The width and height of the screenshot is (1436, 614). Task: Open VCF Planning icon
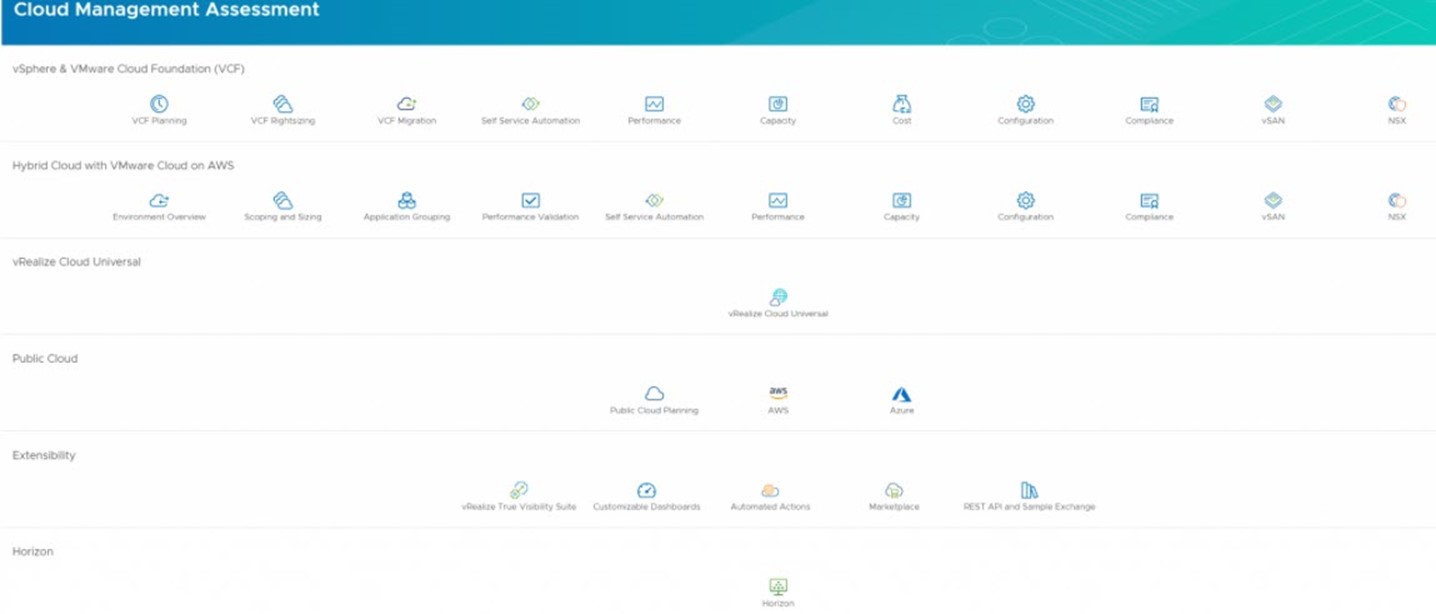tap(159, 104)
